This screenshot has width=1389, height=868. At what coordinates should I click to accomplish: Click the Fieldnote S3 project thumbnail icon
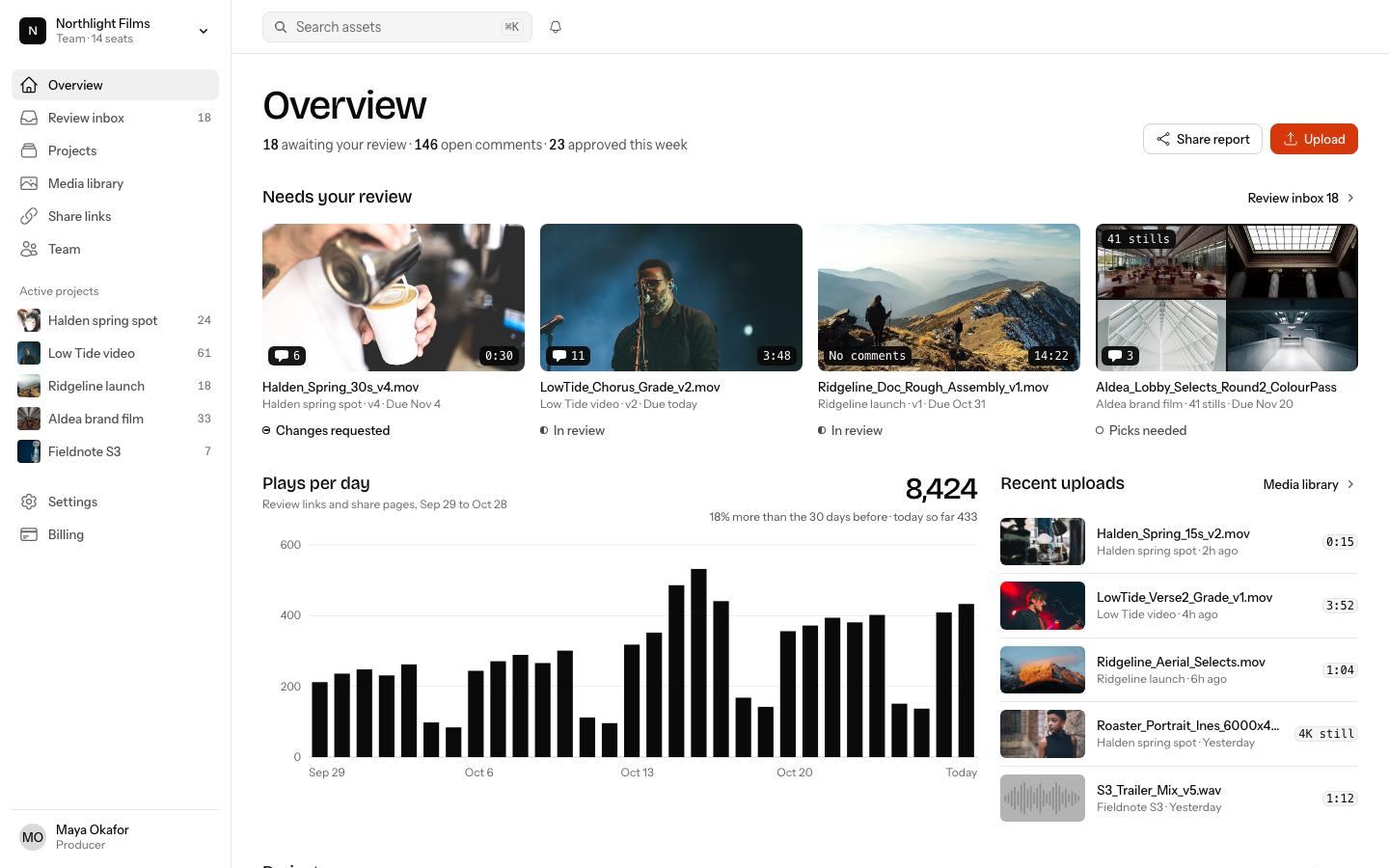click(x=29, y=451)
